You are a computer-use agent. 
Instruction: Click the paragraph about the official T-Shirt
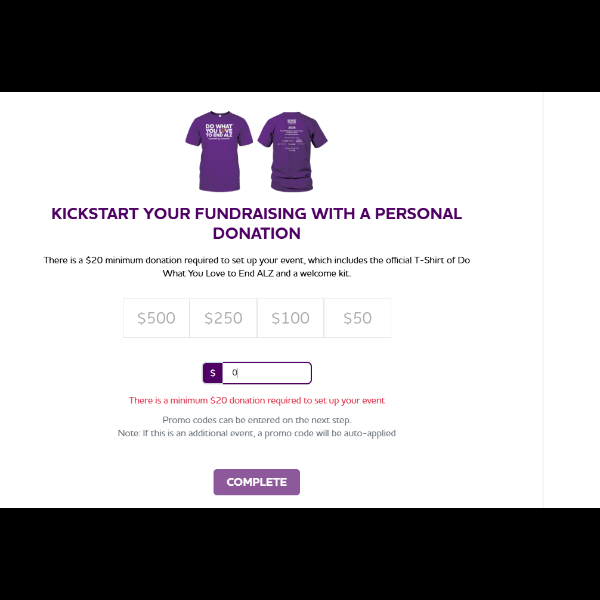point(256,266)
